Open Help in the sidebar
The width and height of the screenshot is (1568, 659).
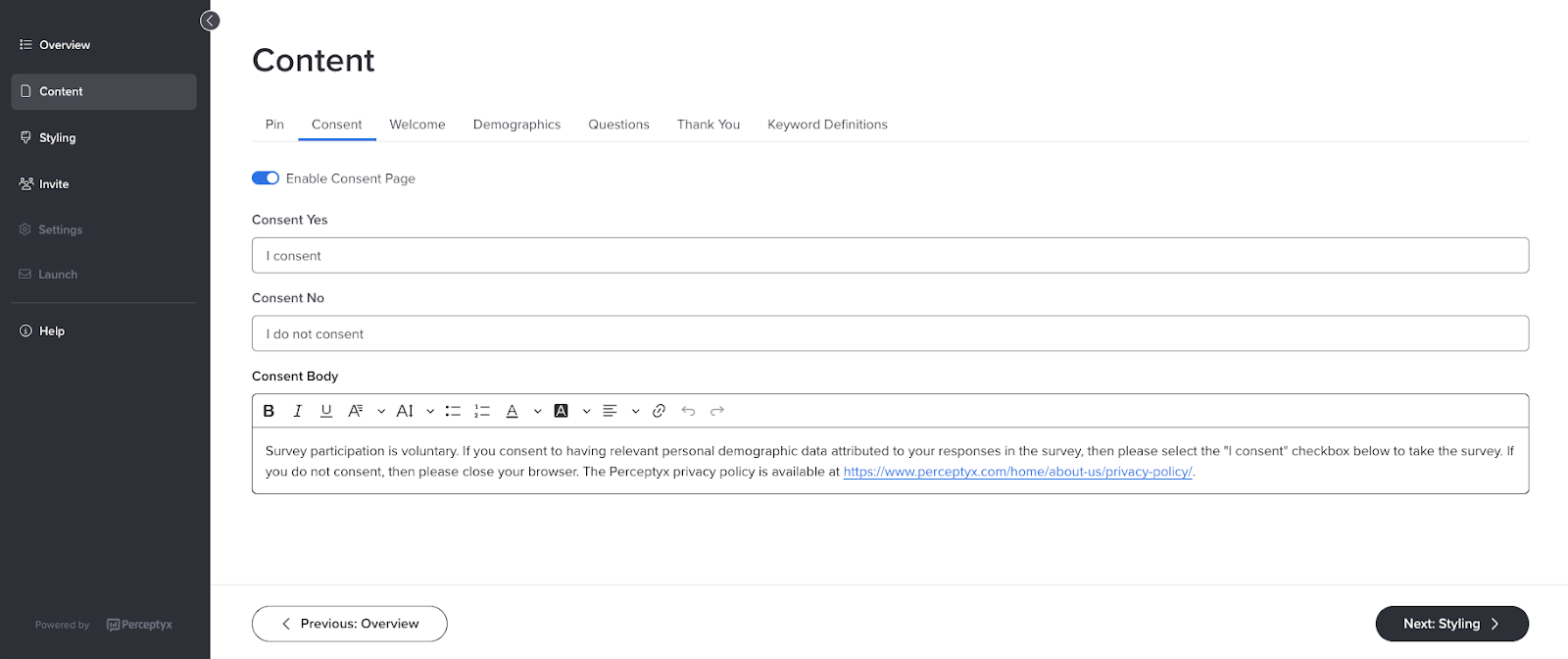coord(104,331)
